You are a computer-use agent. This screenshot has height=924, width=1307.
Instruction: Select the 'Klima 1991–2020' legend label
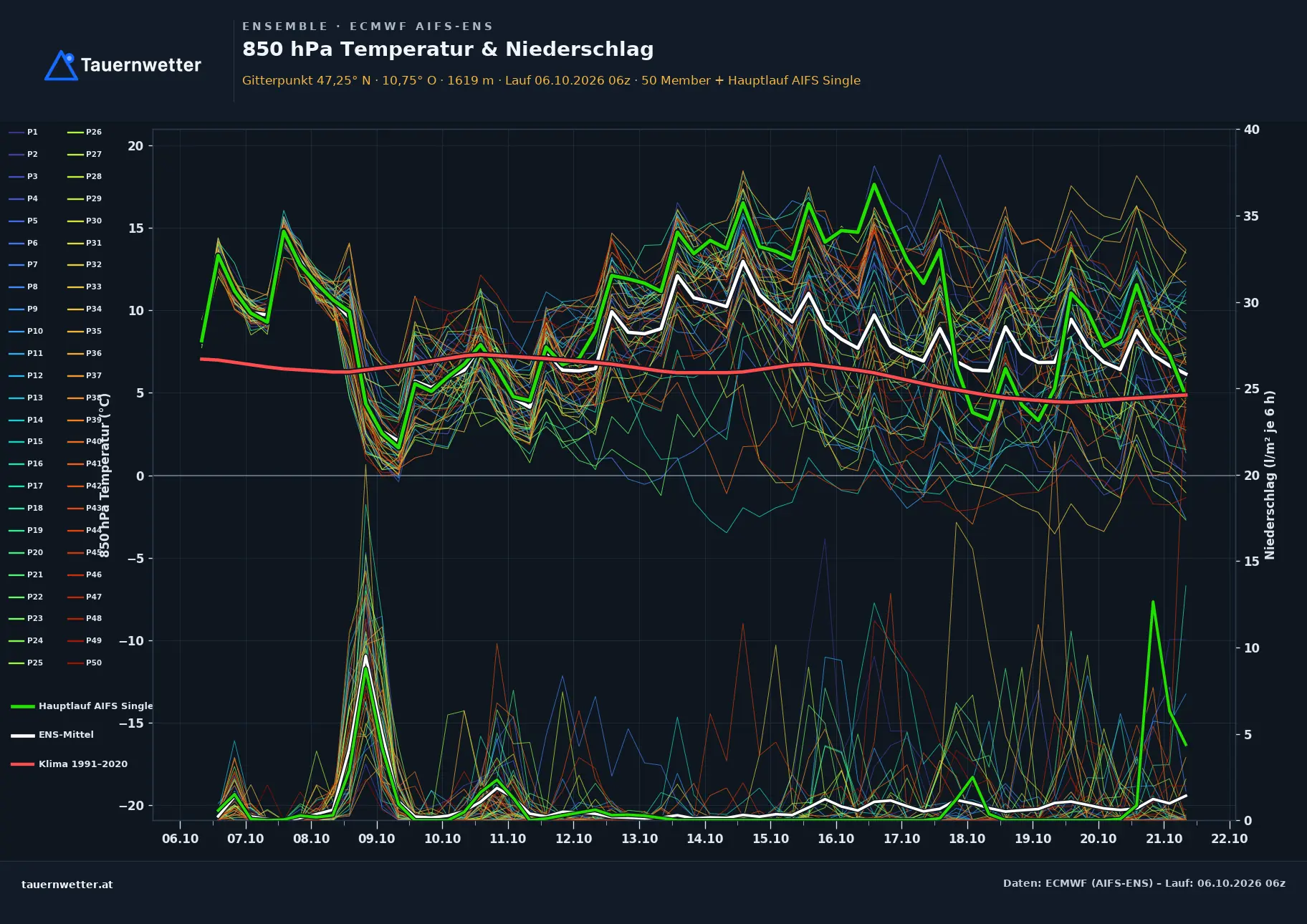tap(83, 764)
